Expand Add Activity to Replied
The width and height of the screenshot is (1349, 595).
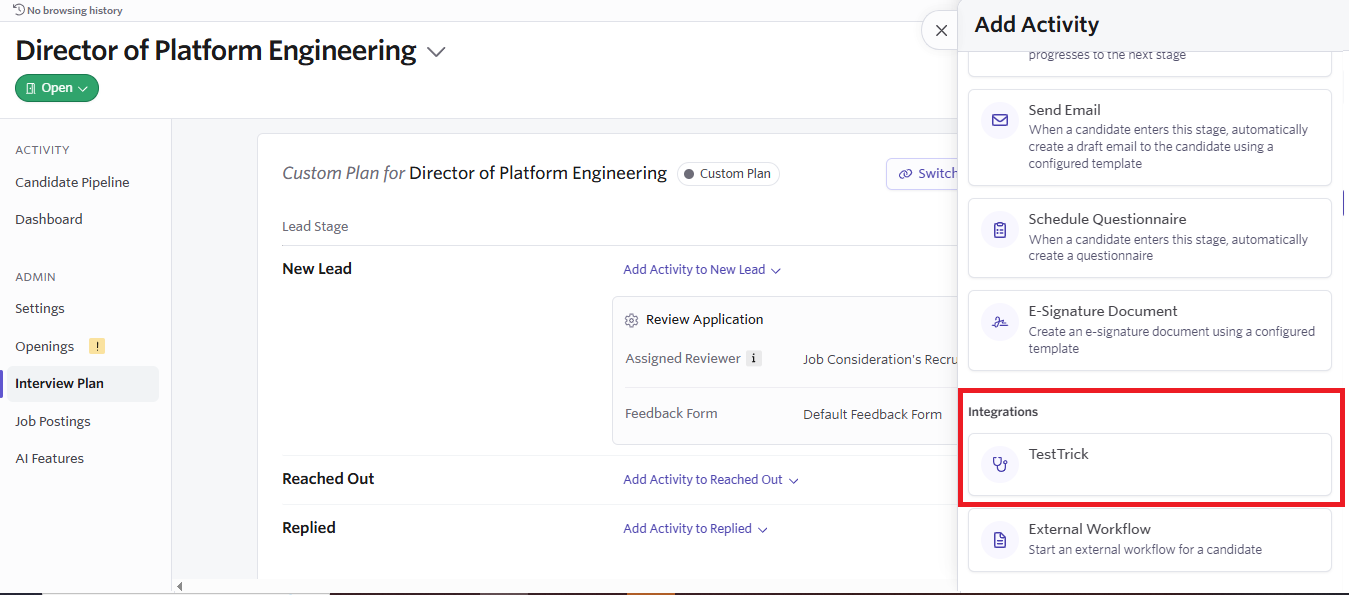(695, 529)
